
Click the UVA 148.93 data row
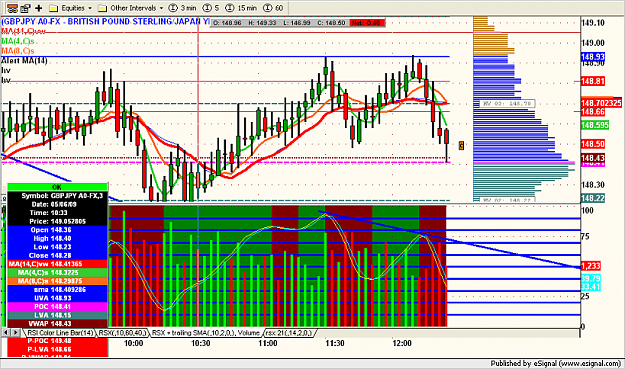57,298
